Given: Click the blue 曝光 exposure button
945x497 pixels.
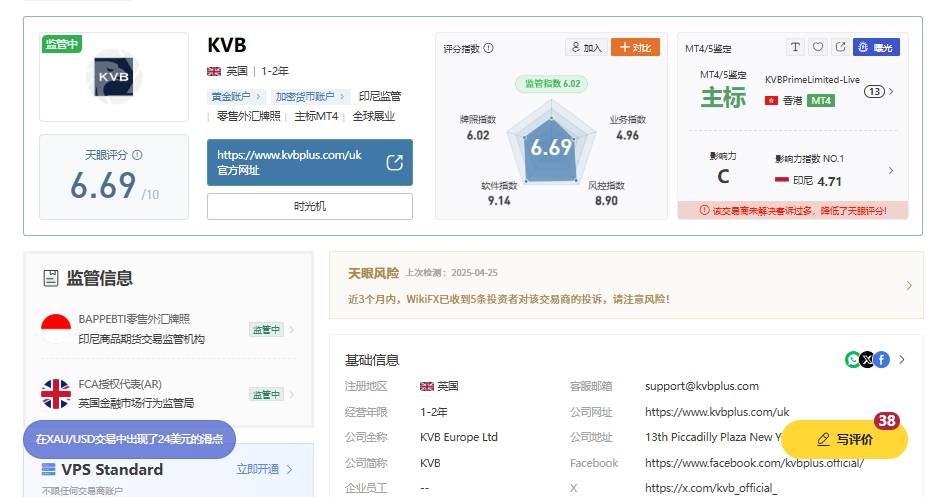Looking at the screenshot, I should click(x=876, y=47).
